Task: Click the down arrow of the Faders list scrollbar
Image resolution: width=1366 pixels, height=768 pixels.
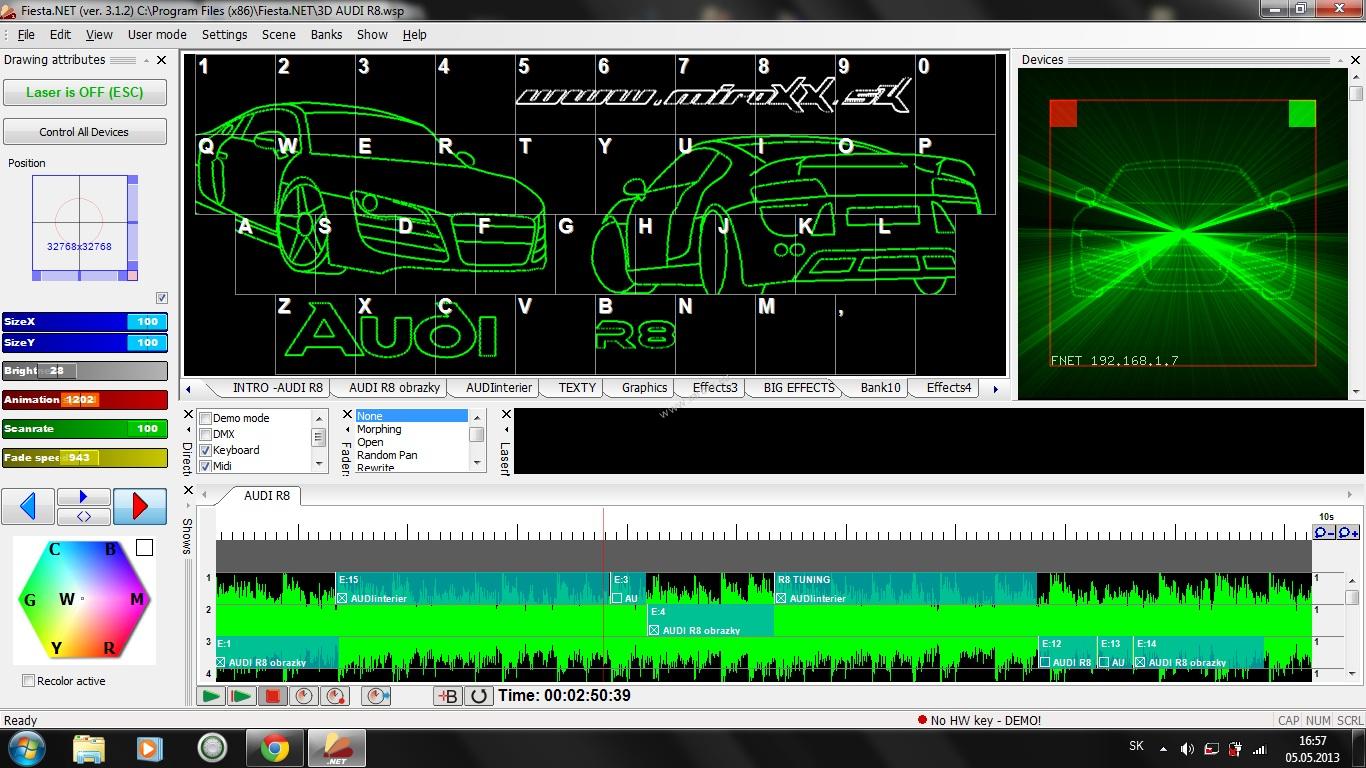Action: coord(477,464)
